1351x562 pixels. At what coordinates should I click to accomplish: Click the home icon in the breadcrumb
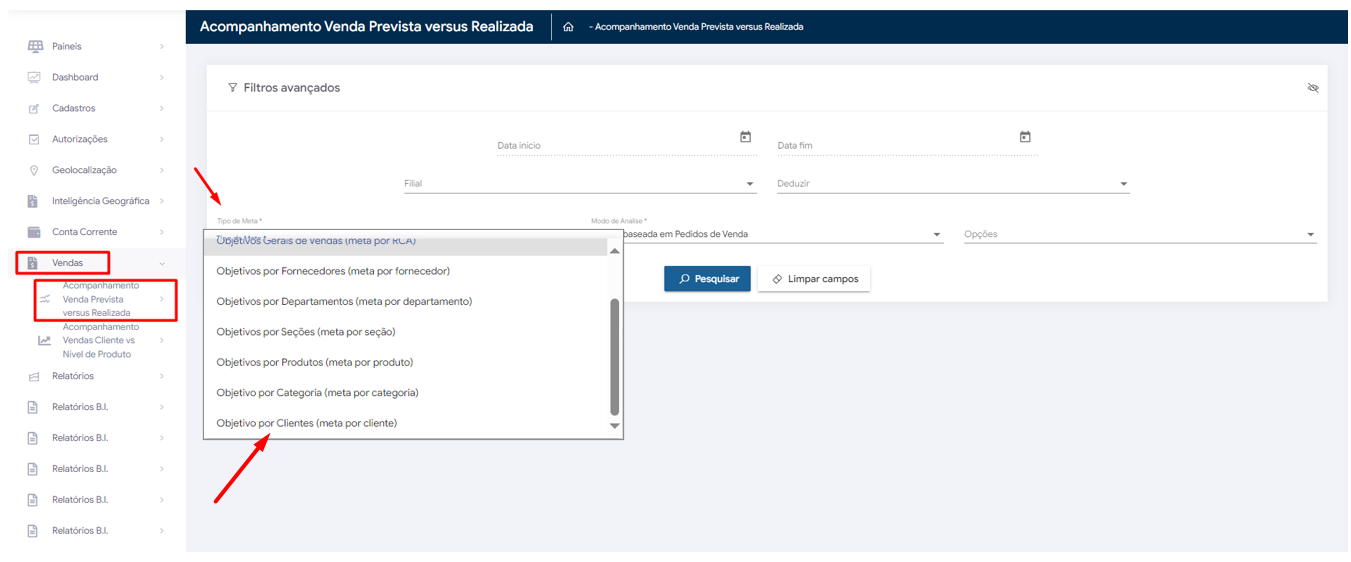(568, 27)
